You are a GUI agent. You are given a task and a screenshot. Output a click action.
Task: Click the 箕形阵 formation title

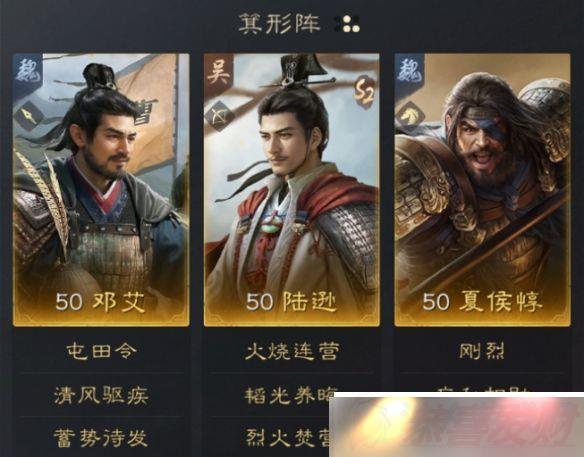pyautogui.click(x=279, y=24)
